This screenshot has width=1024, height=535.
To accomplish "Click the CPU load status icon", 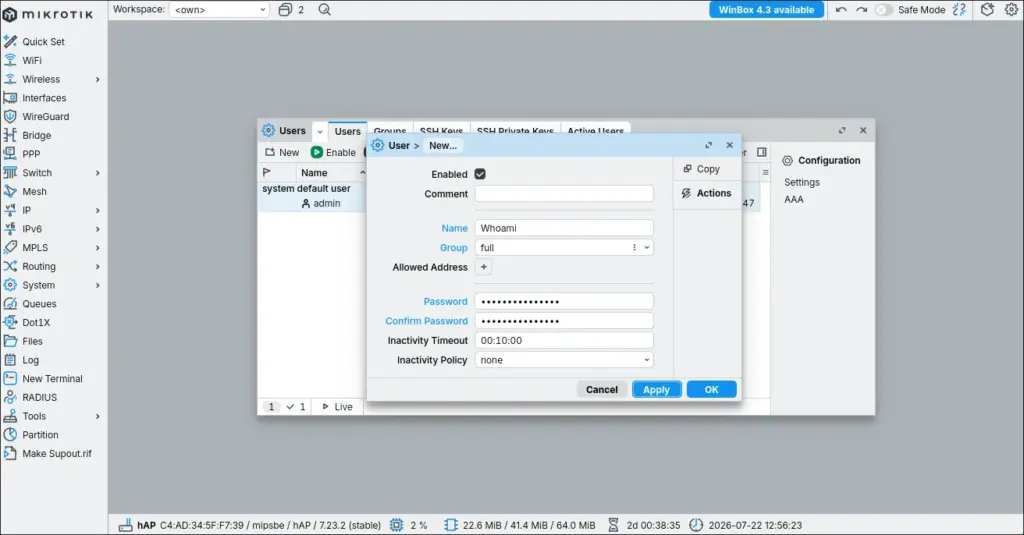I will [x=396, y=525].
